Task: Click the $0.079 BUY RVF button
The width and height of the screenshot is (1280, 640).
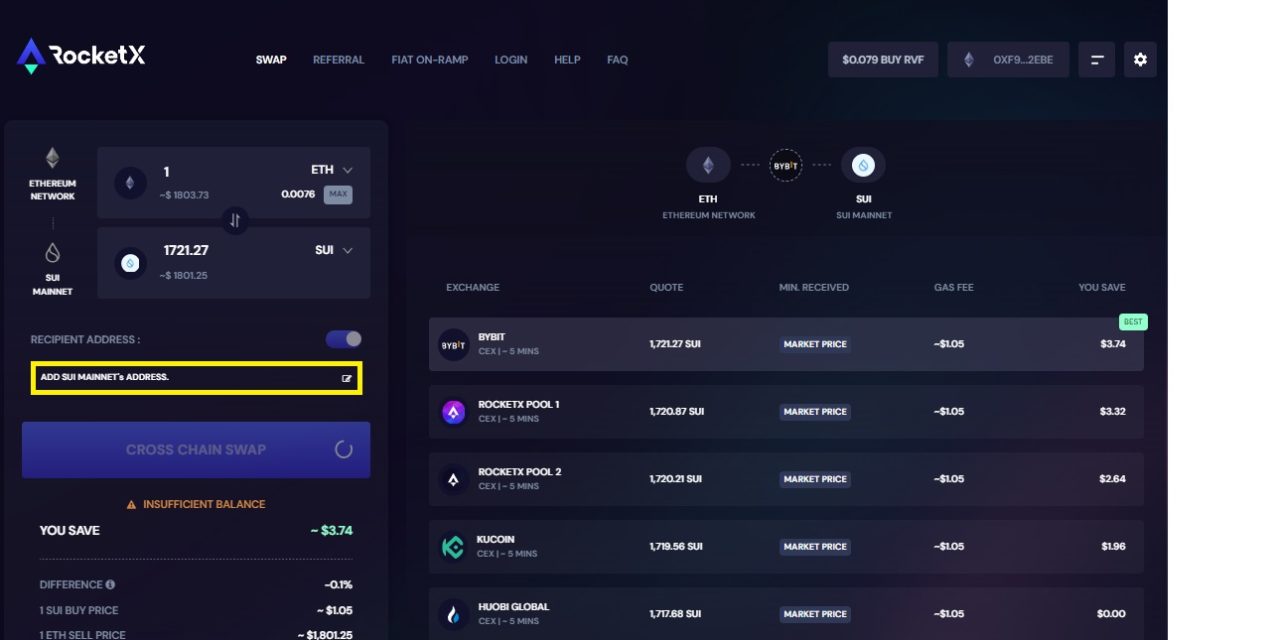Action: pyautogui.click(x=883, y=59)
